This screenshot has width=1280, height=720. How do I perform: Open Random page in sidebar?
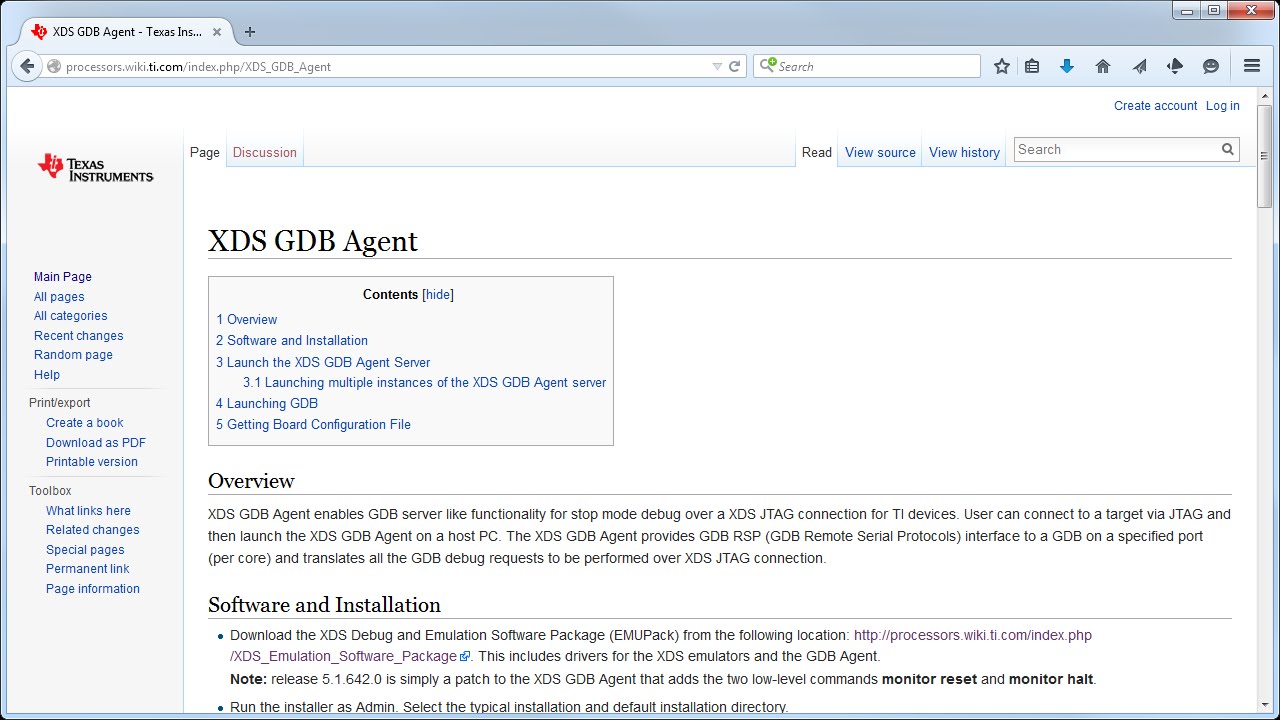point(73,355)
